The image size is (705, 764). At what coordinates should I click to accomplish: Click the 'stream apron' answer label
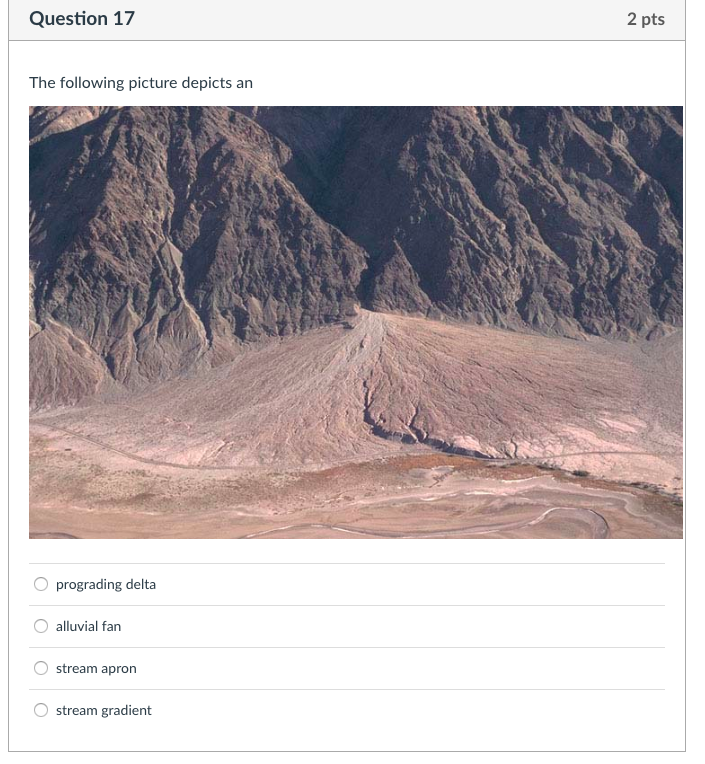96,668
